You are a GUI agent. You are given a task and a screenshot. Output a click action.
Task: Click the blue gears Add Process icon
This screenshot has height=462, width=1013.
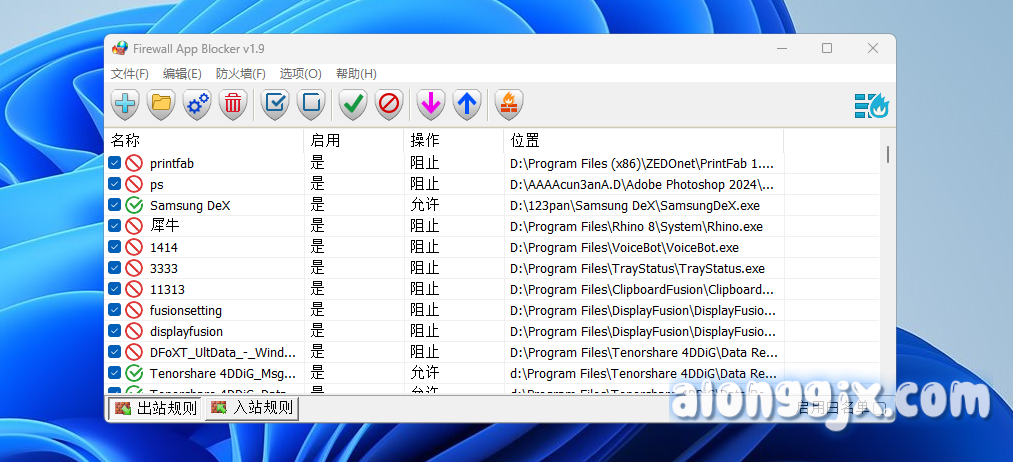coord(197,103)
